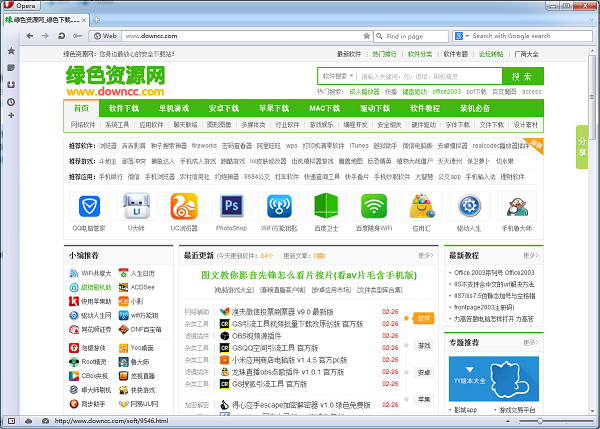Open the Opera menu button
This screenshot has width=600, height=429.
coord(21,5)
